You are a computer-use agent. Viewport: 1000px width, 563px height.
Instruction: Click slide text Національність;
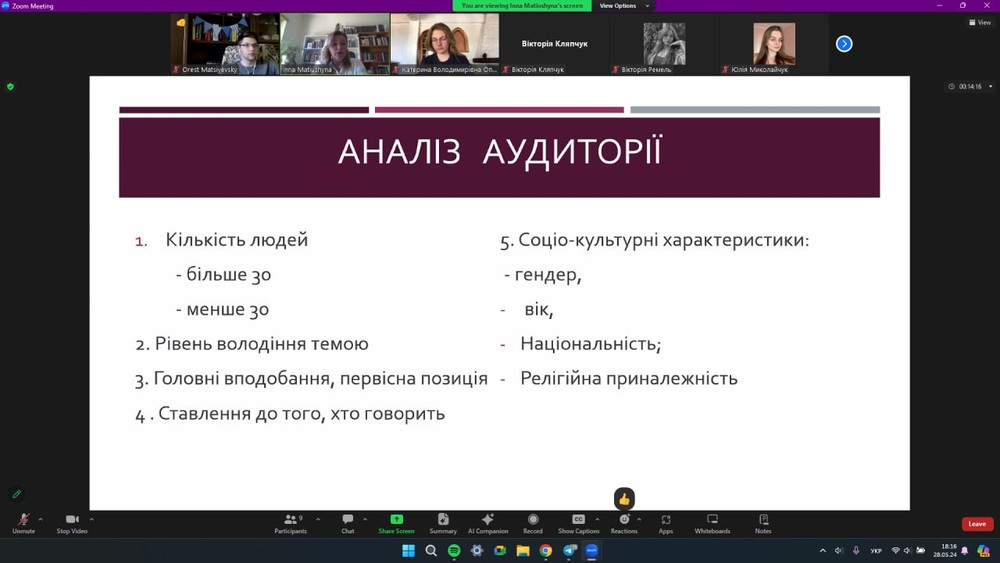[x=591, y=344]
